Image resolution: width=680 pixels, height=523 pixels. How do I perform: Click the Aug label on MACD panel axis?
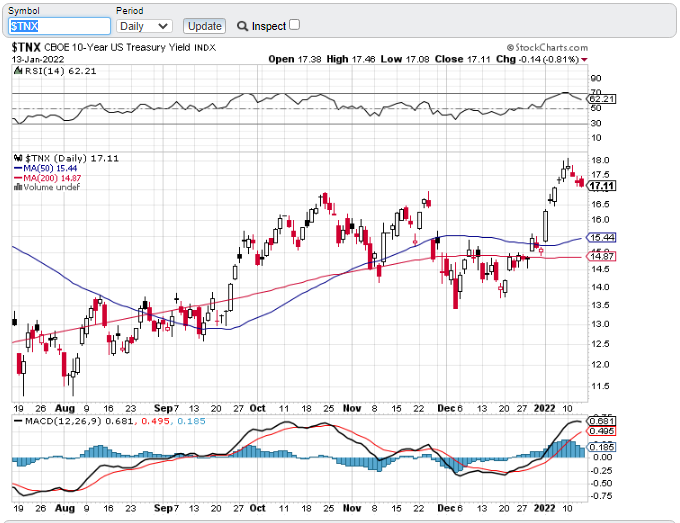click(x=65, y=508)
